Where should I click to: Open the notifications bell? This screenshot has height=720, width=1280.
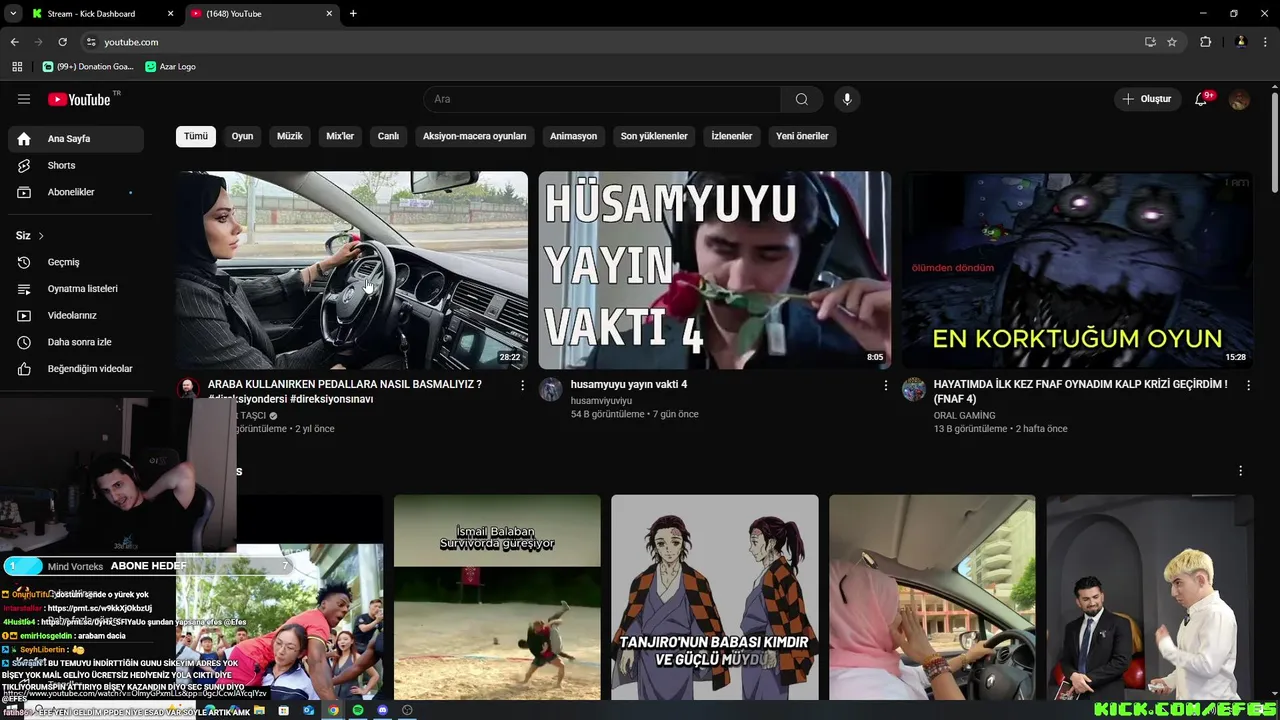(1201, 99)
